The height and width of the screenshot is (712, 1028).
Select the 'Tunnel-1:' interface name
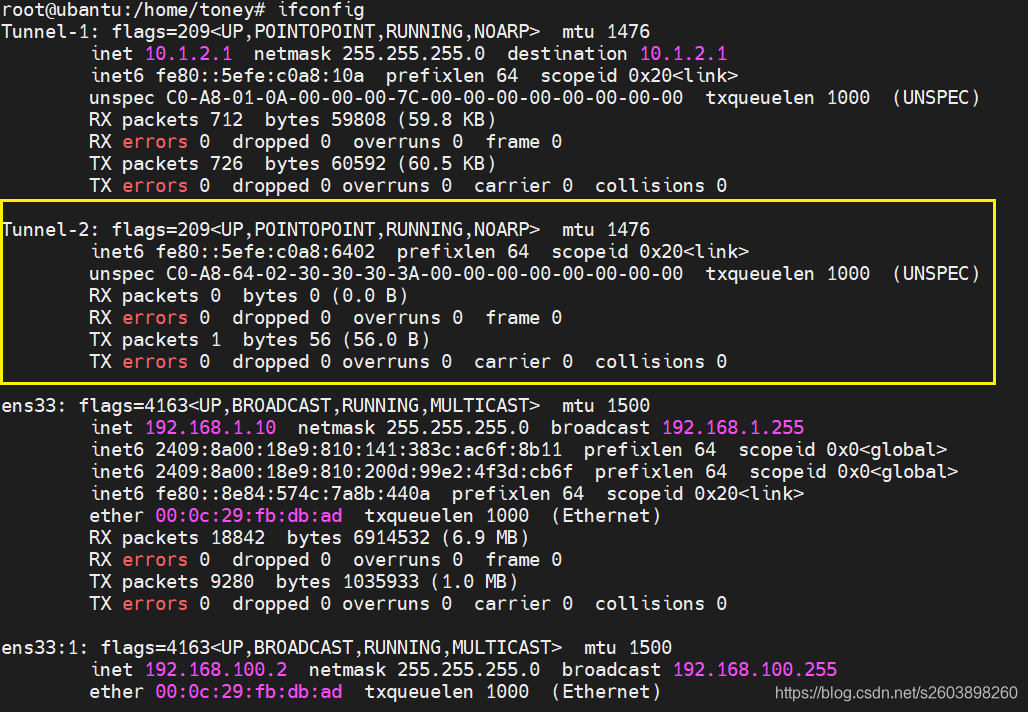coord(50,31)
